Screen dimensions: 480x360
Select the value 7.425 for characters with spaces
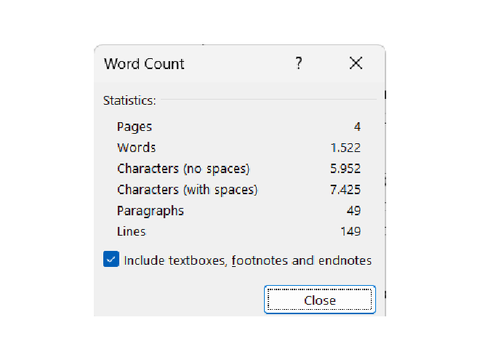point(345,190)
